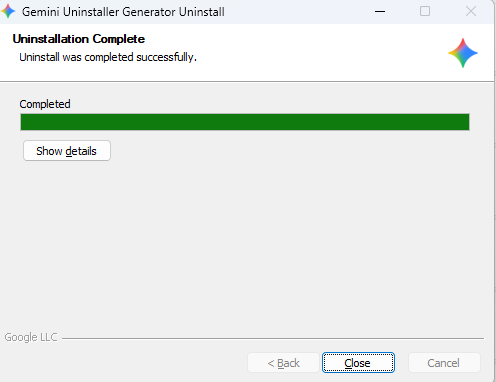Click the Google LLC branding text
This screenshot has width=496, height=382.
(31, 337)
